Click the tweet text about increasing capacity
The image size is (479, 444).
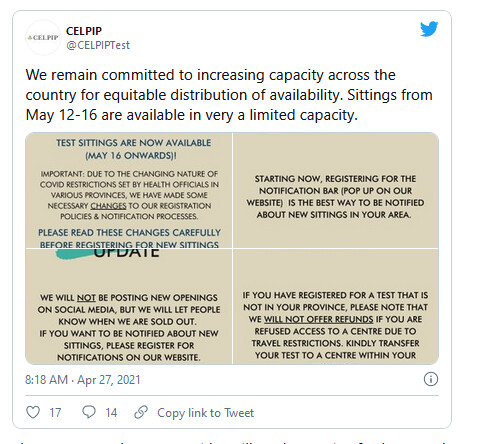[x=229, y=95]
